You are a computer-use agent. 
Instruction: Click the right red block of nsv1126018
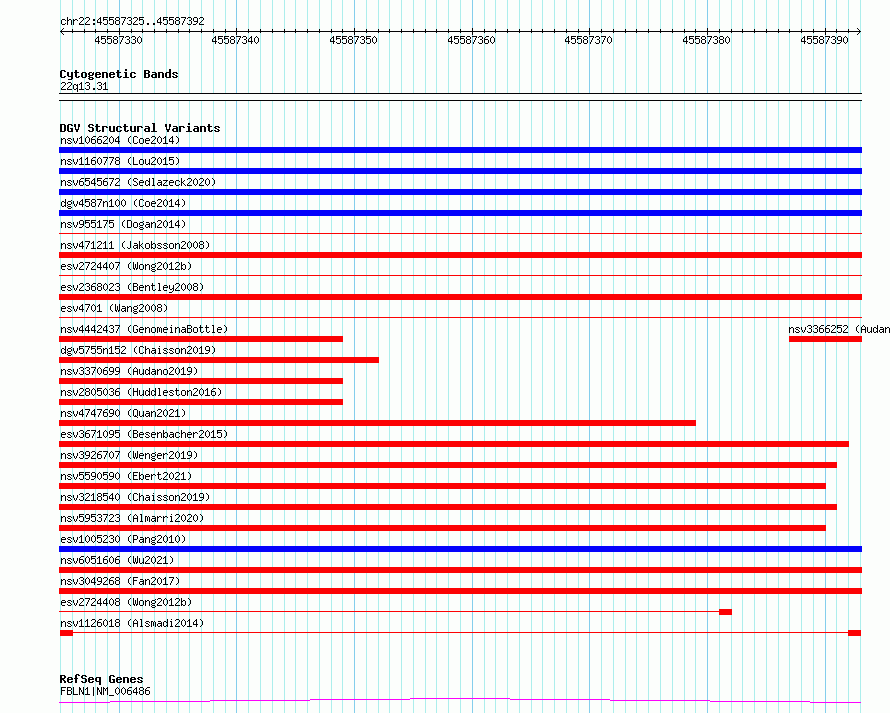coord(855,633)
